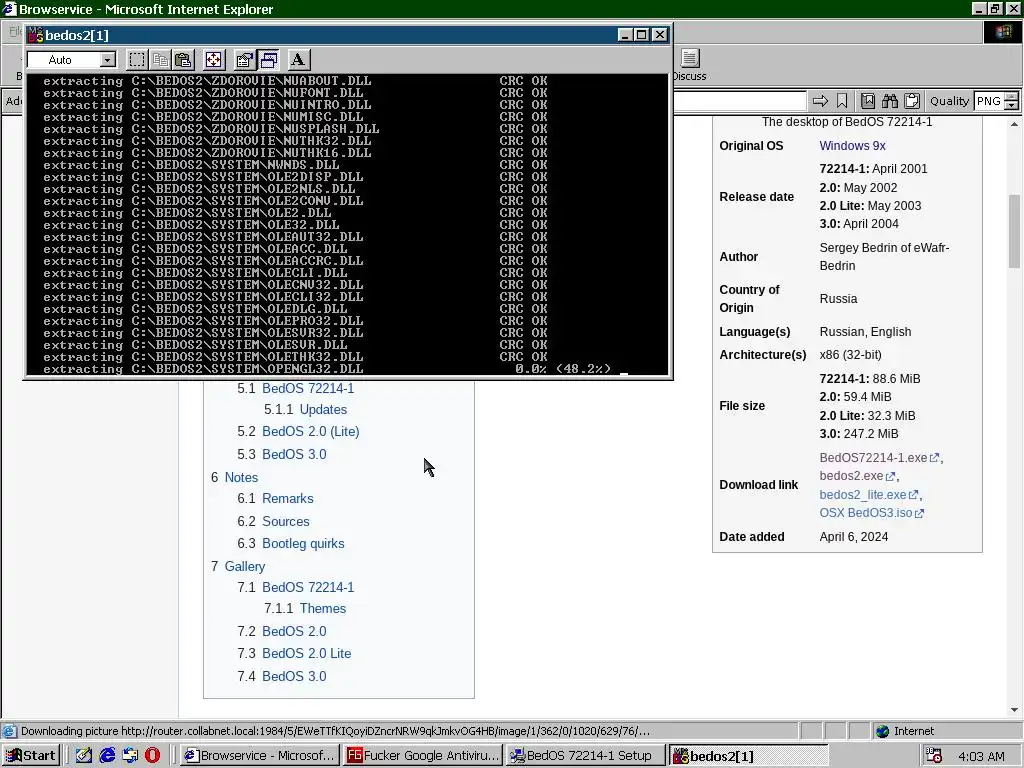
Task: Click the Go arrow icon beside address bar
Action: pyautogui.click(x=820, y=101)
